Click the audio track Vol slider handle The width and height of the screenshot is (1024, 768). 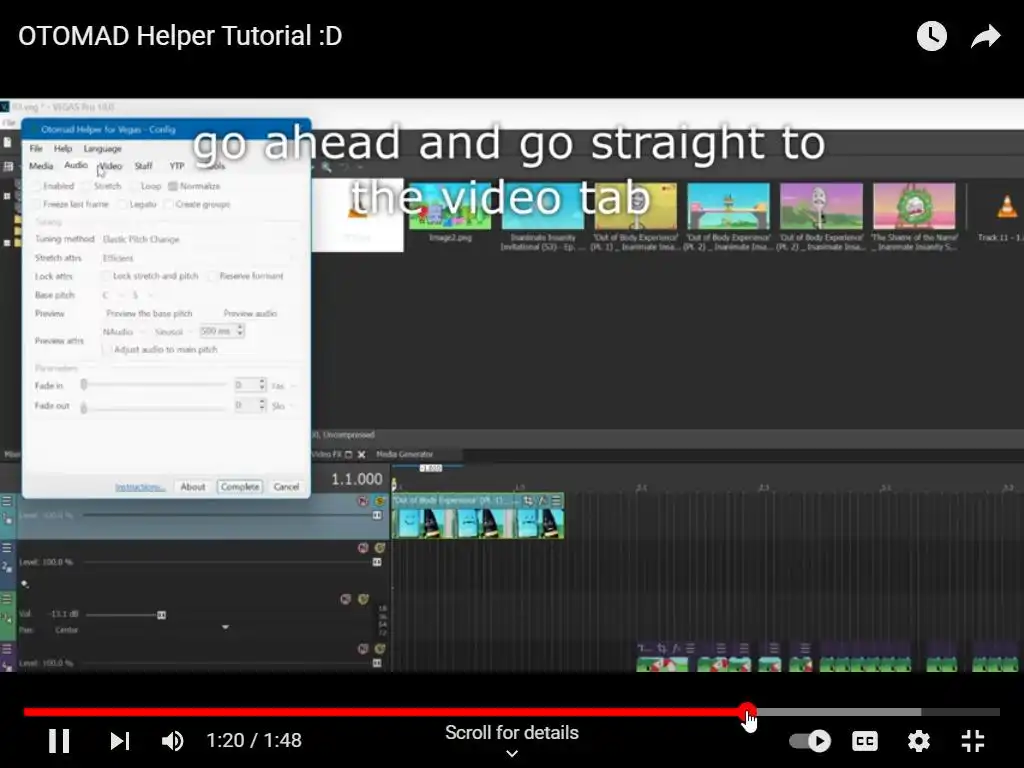[161, 615]
